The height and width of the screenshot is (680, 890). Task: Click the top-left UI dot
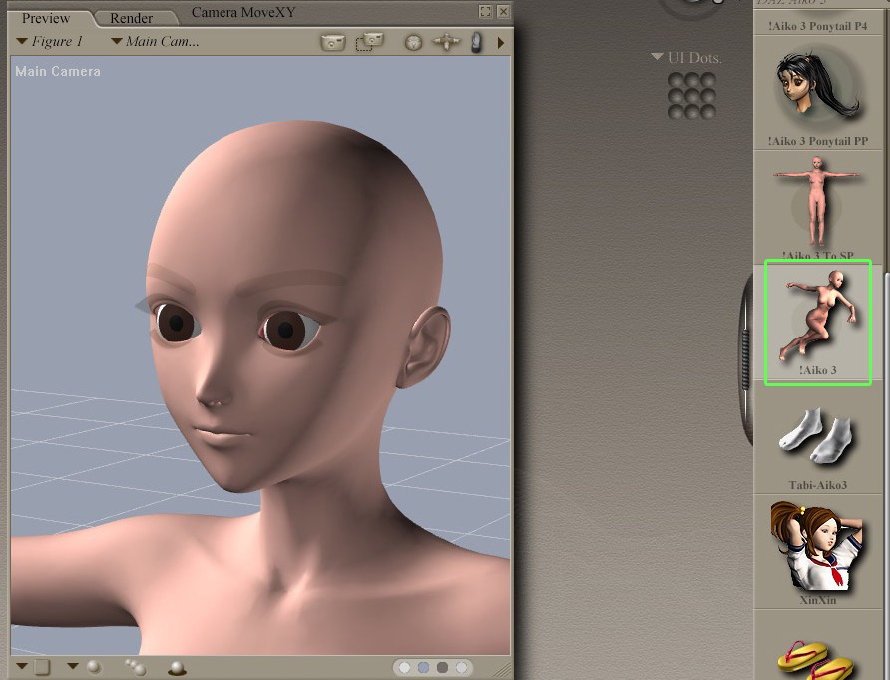675,80
